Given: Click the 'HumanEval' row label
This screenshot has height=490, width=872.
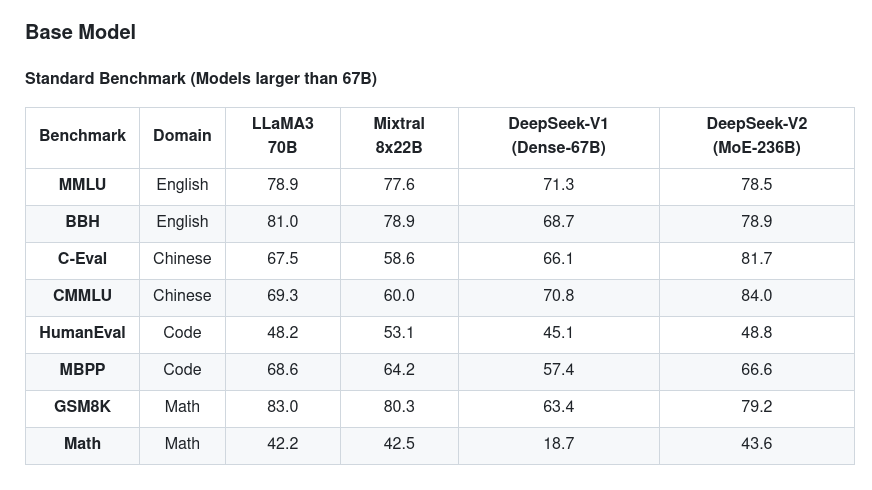Looking at the screenshot, I should 82,332.
